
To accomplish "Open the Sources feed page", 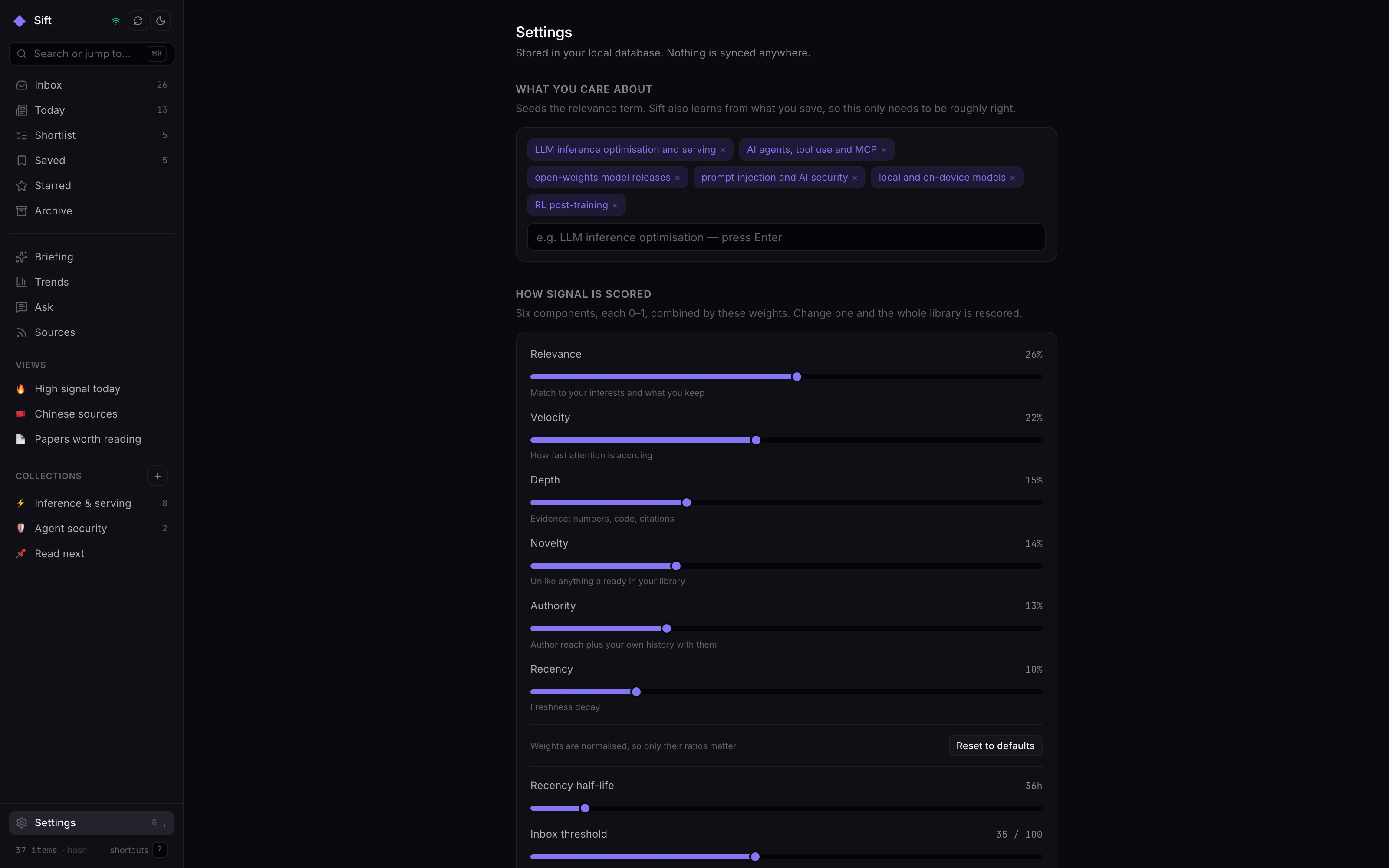I will click(91, 333).
